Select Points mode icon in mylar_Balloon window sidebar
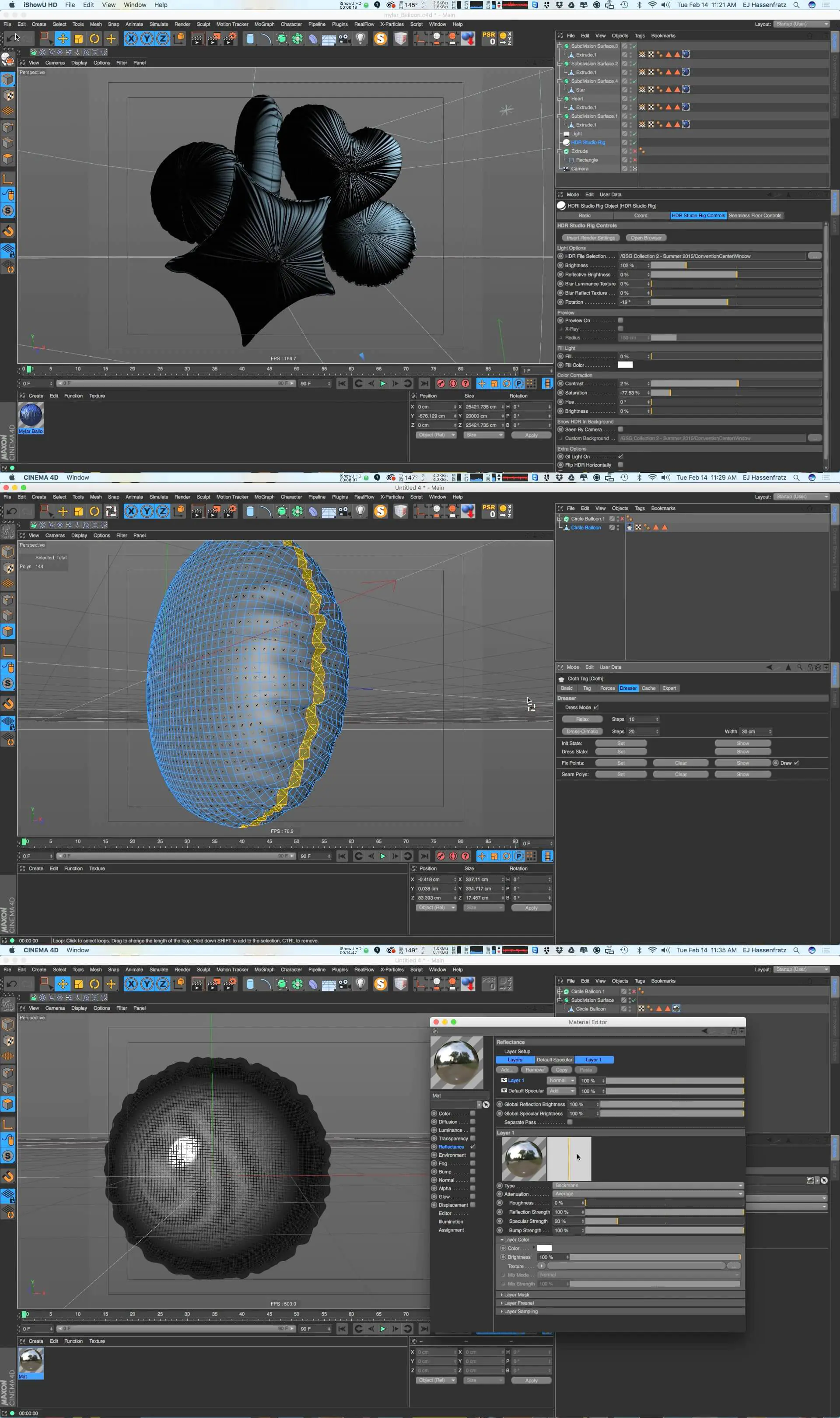Screen dimensions: 840x1418 [8, 127]
